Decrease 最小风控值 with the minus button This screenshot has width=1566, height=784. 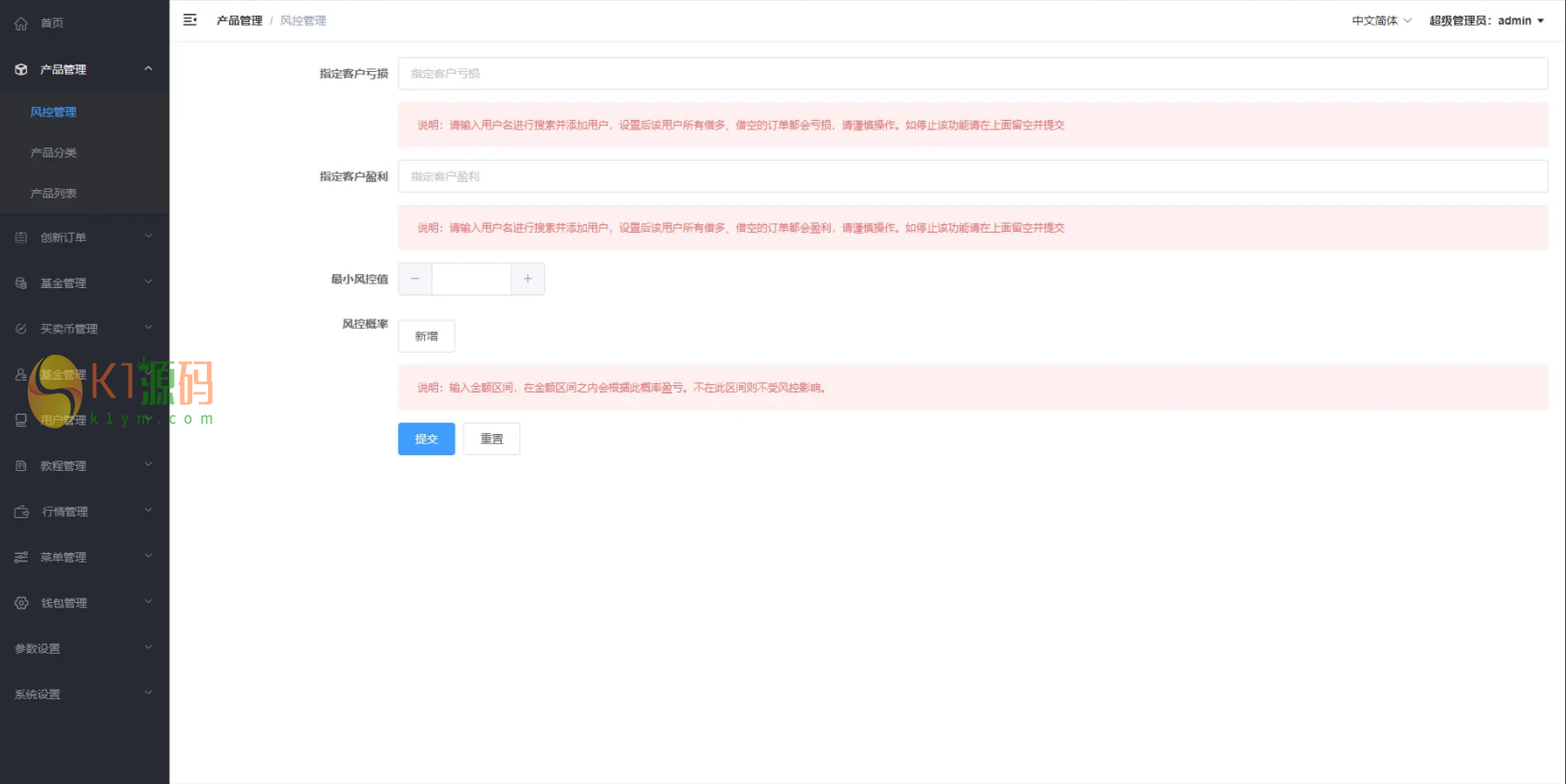415,279
